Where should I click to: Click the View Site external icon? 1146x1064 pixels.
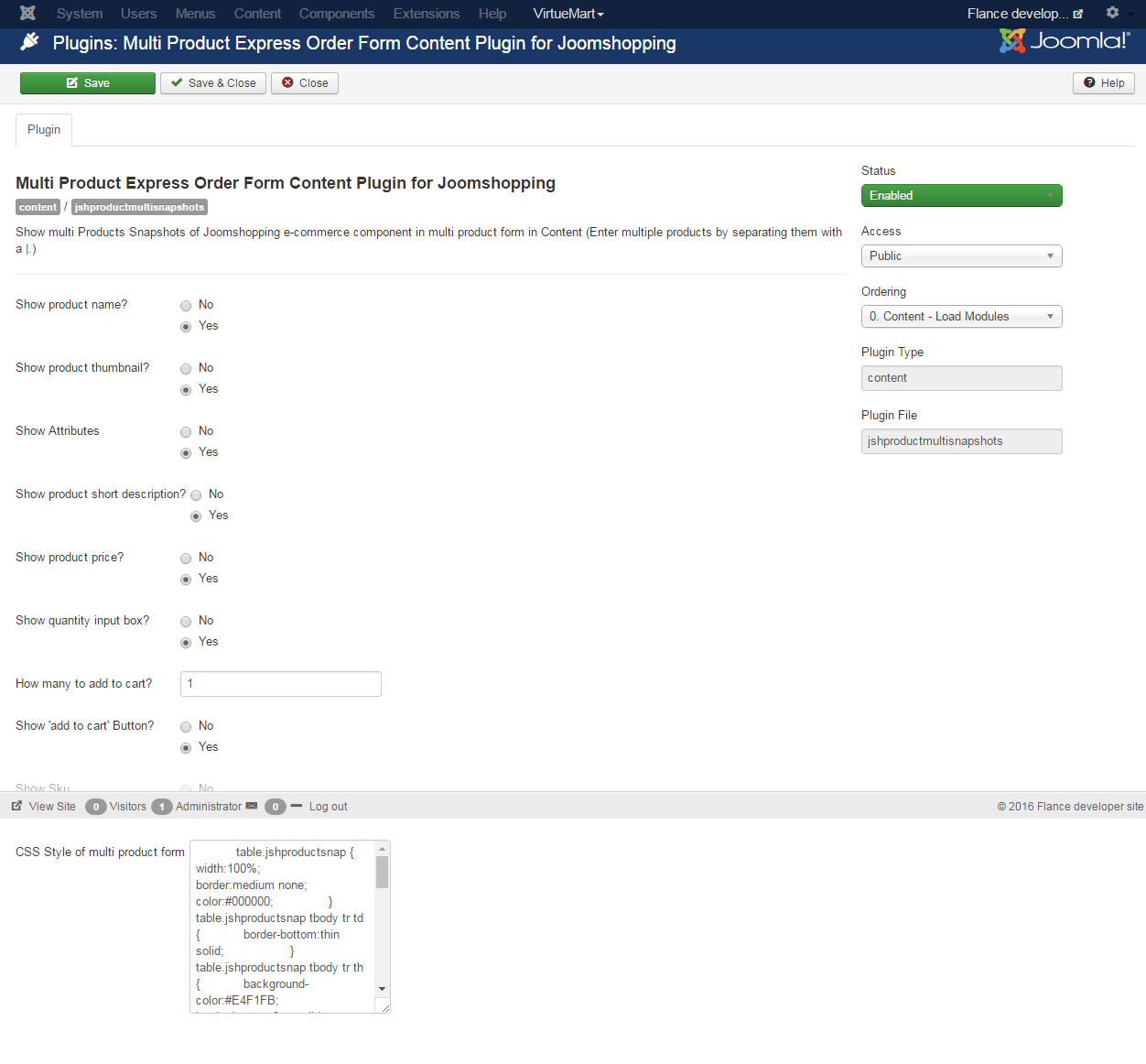pos(16,806)
